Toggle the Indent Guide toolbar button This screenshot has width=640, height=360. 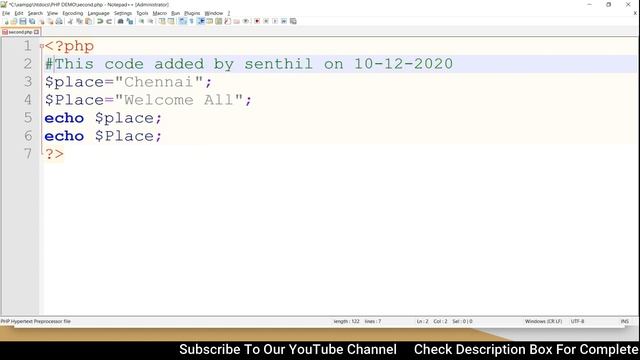[201, 21]
